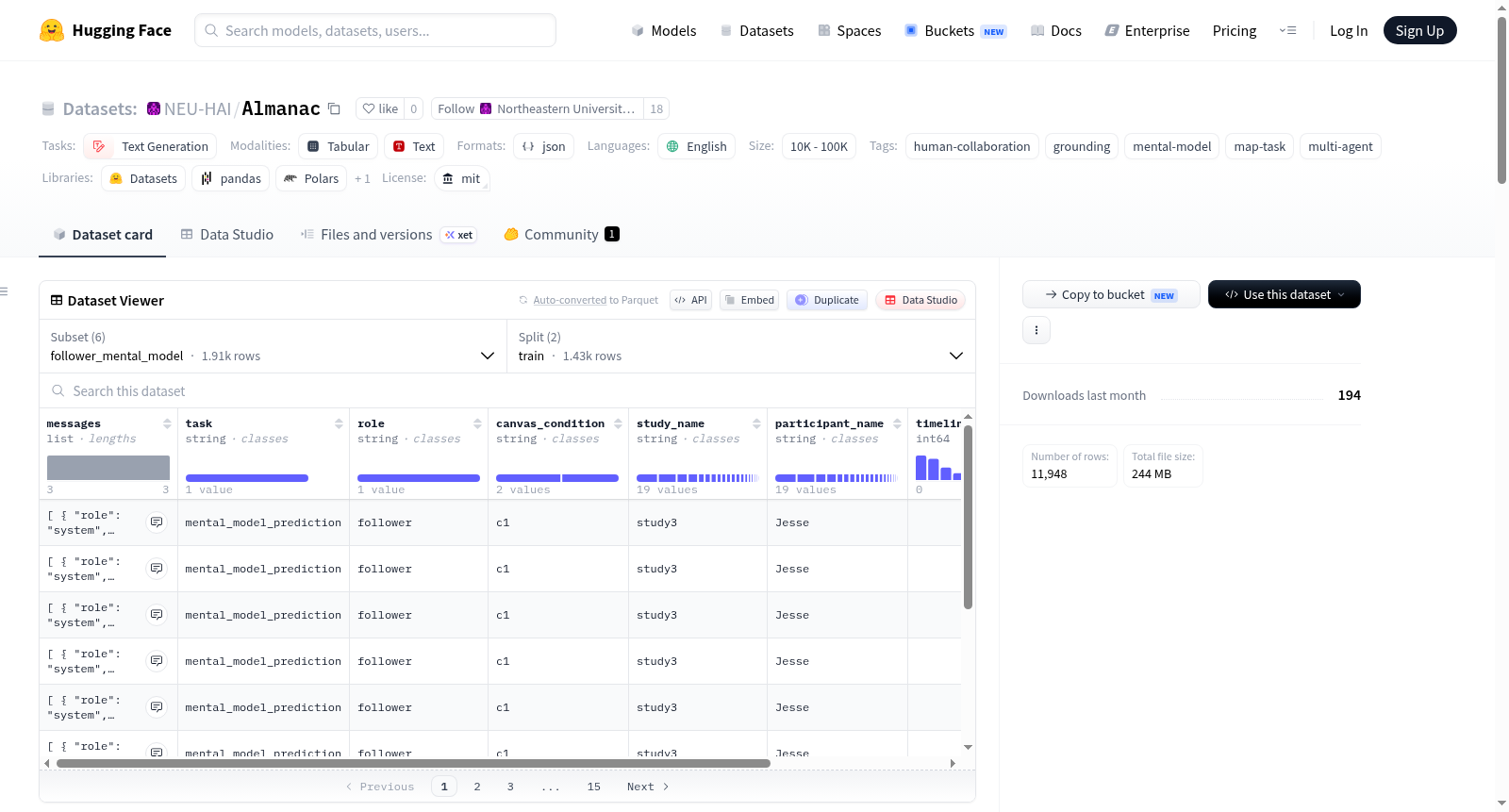Click the json format tag
This screenshot has width=1509, height=812.
point(544,146)
